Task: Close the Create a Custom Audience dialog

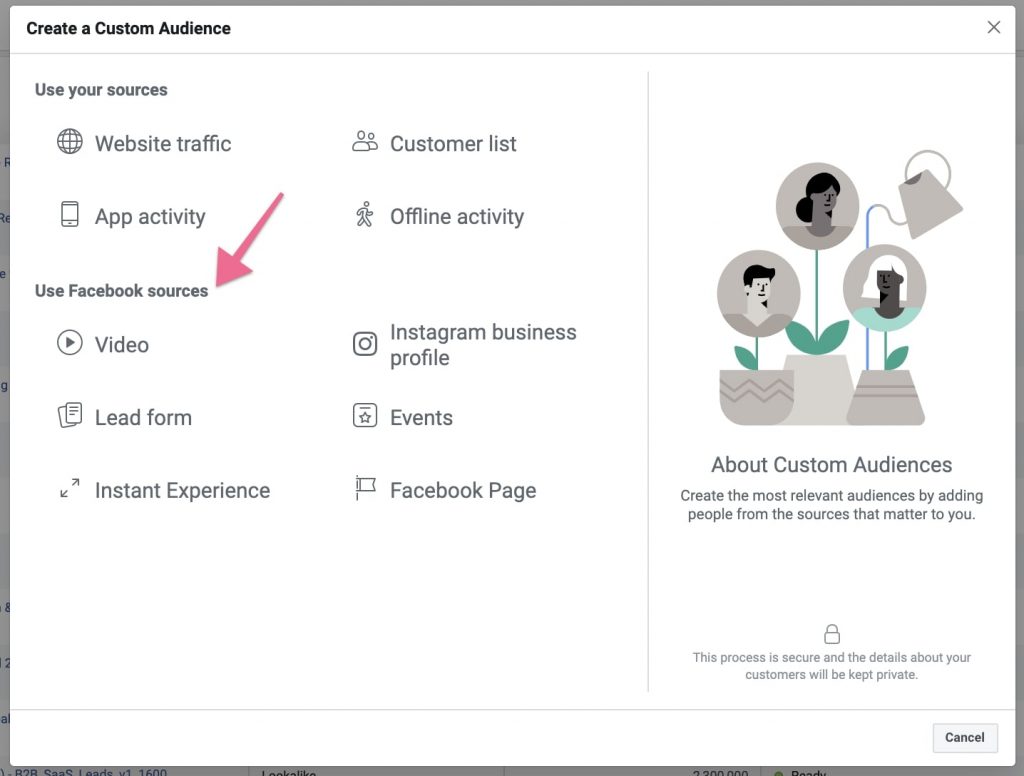Action: tap(993, 28)
